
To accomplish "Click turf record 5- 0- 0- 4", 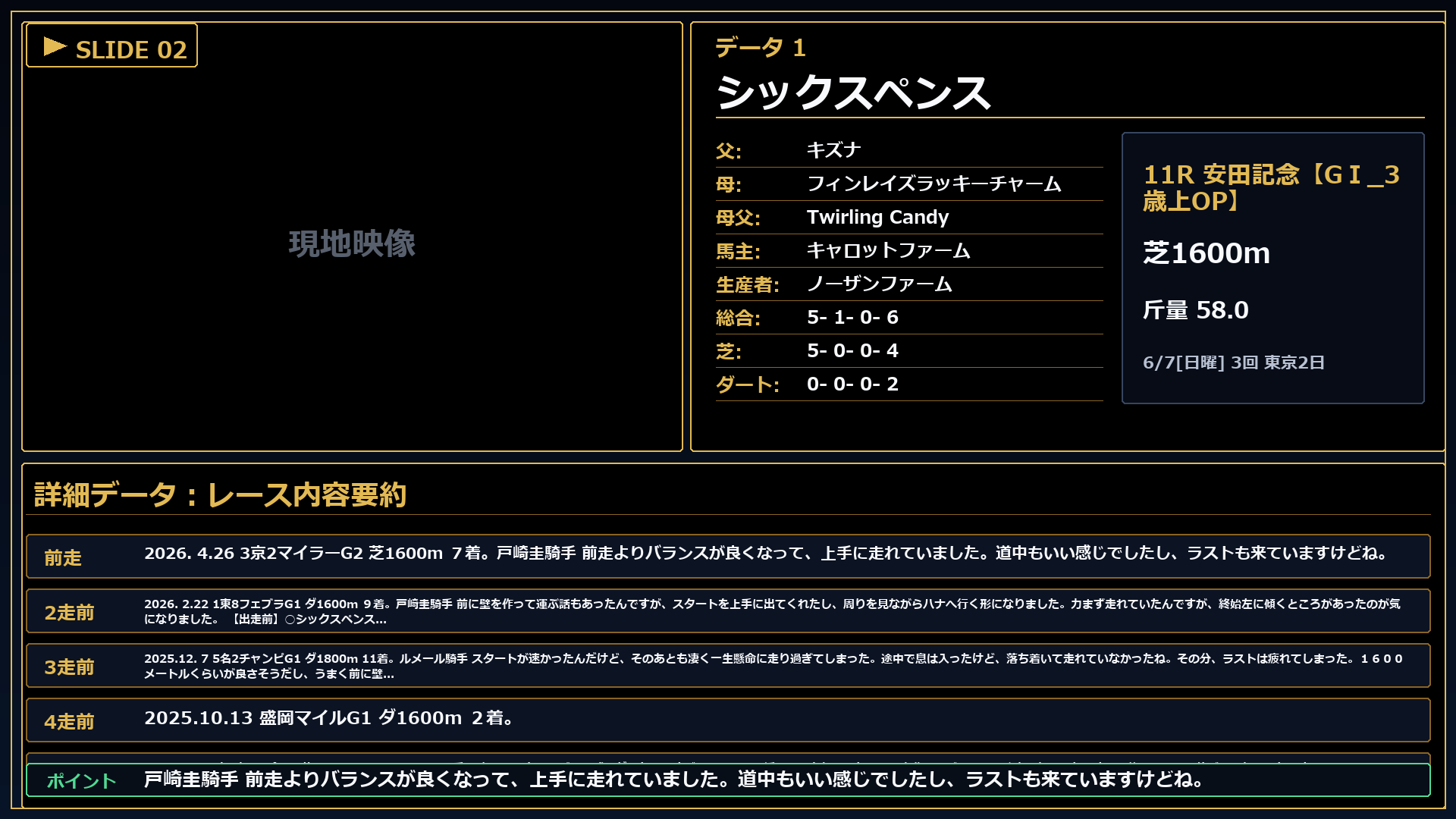I will (x=852, y=350).
